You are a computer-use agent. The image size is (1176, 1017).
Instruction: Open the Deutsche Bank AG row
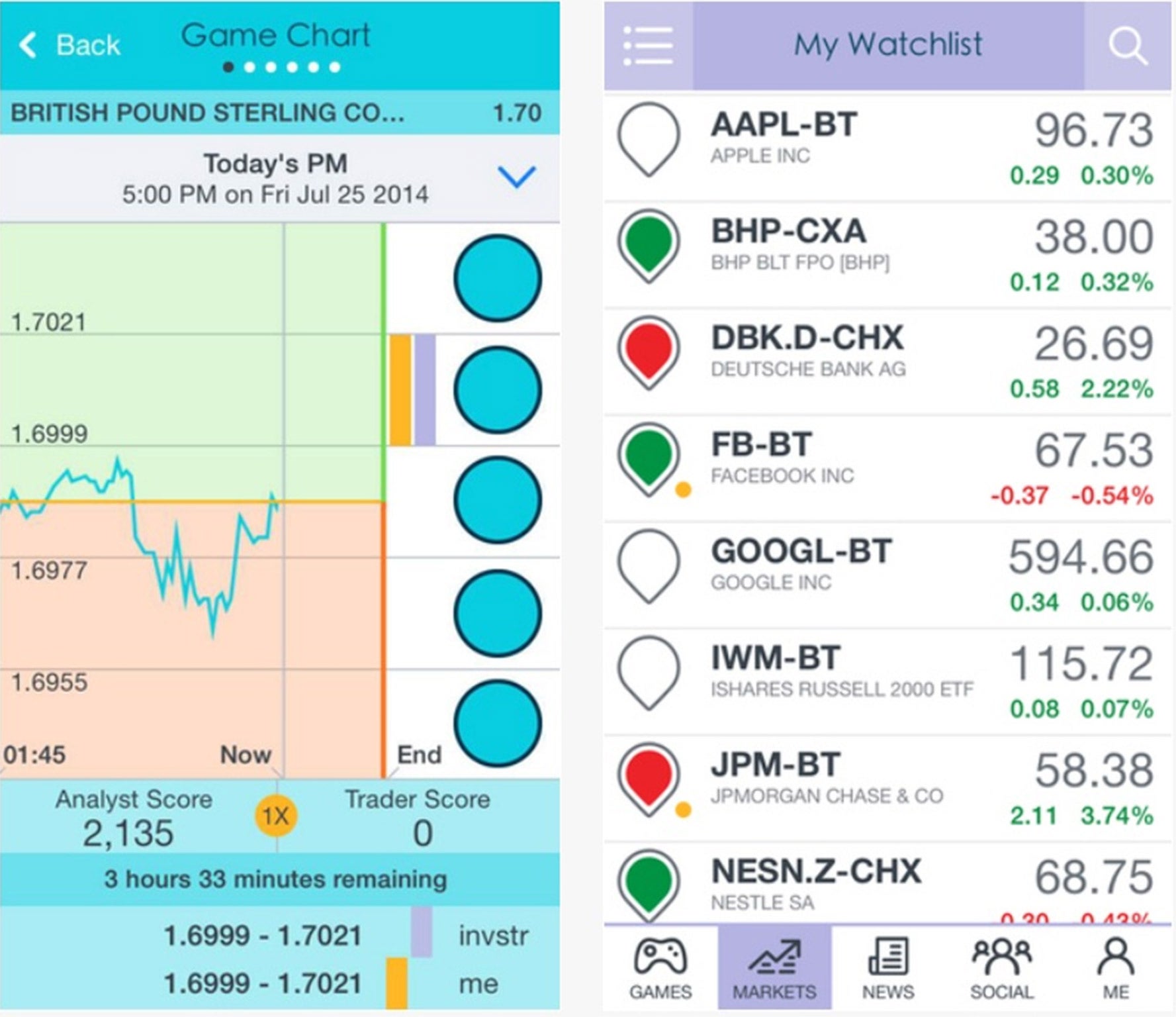tap(887, 362)
